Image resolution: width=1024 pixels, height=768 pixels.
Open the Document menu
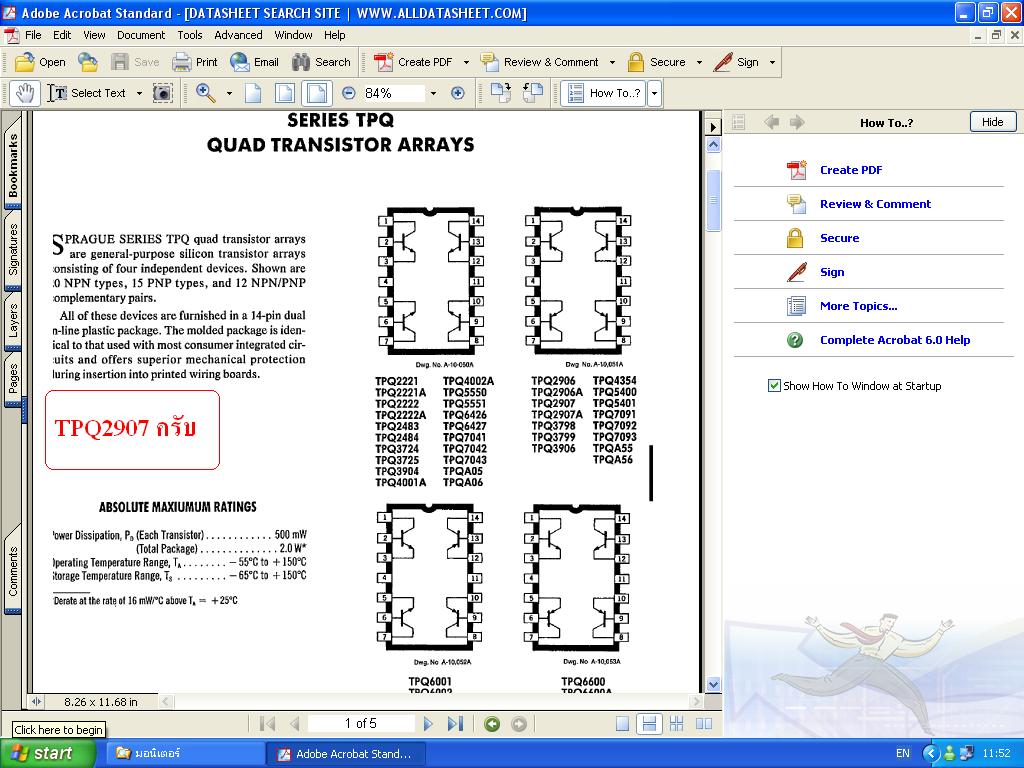coord(141,35)
